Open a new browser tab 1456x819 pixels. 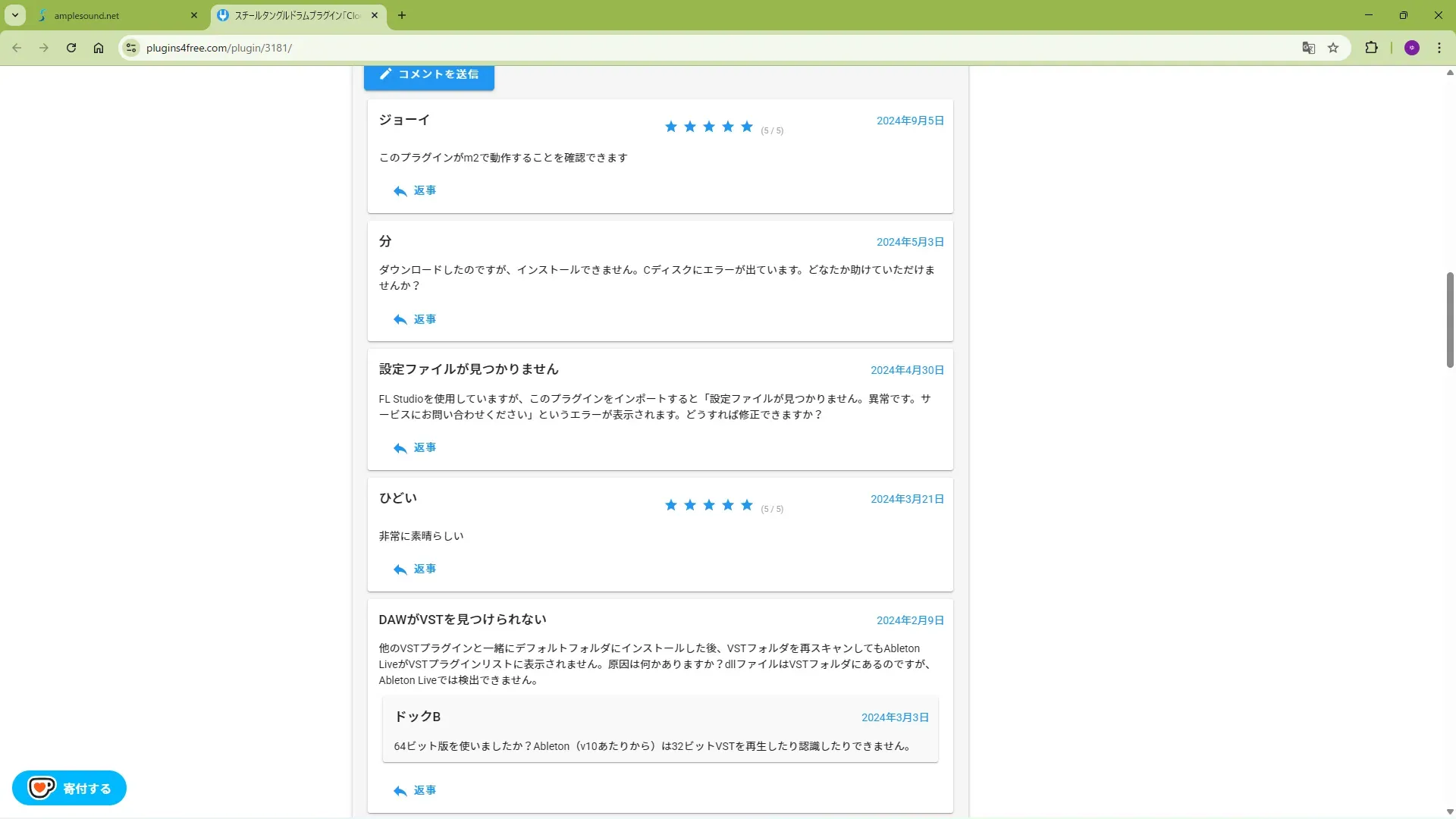[402, 15]
